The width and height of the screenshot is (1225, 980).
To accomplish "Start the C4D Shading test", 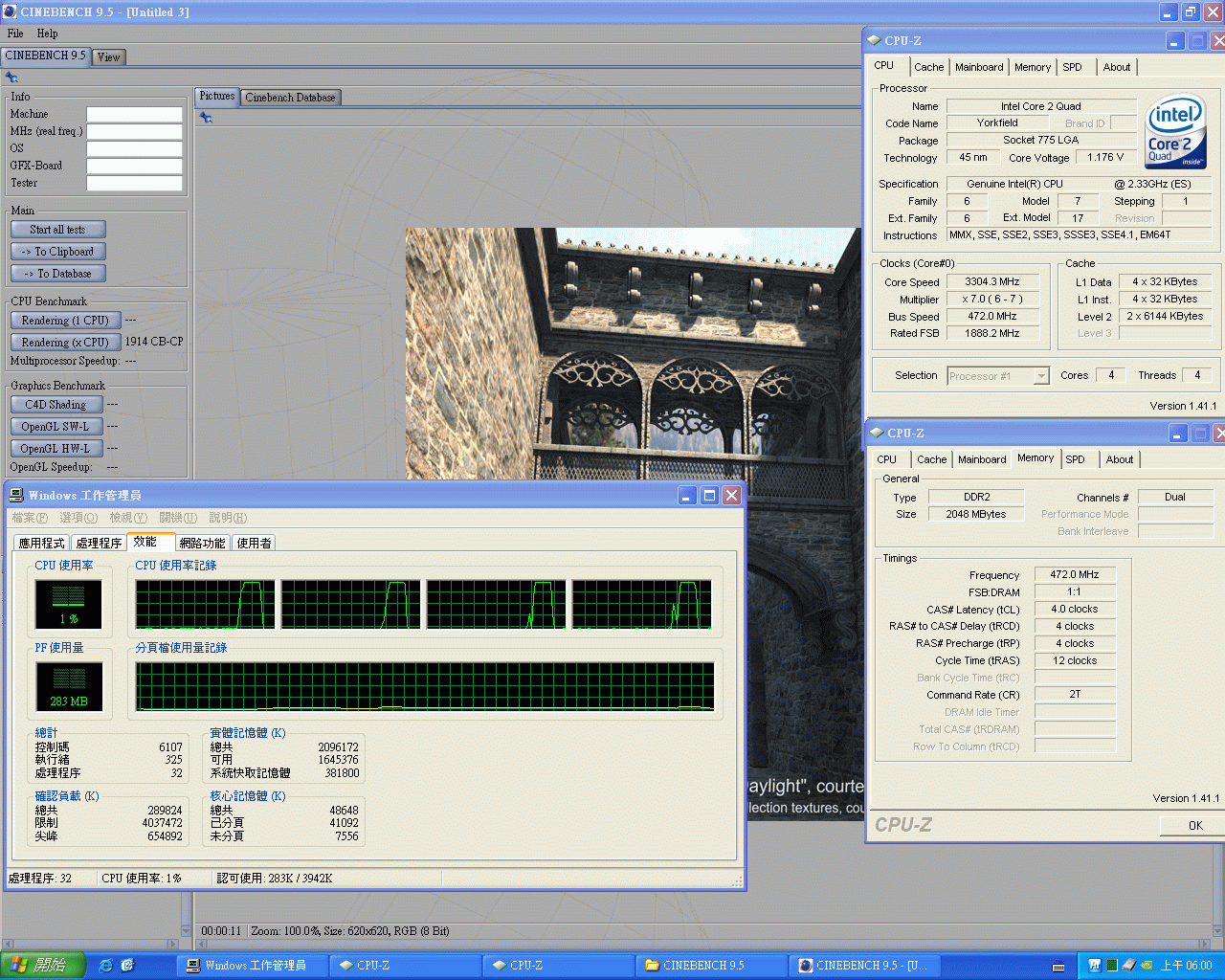I will 56,405.
